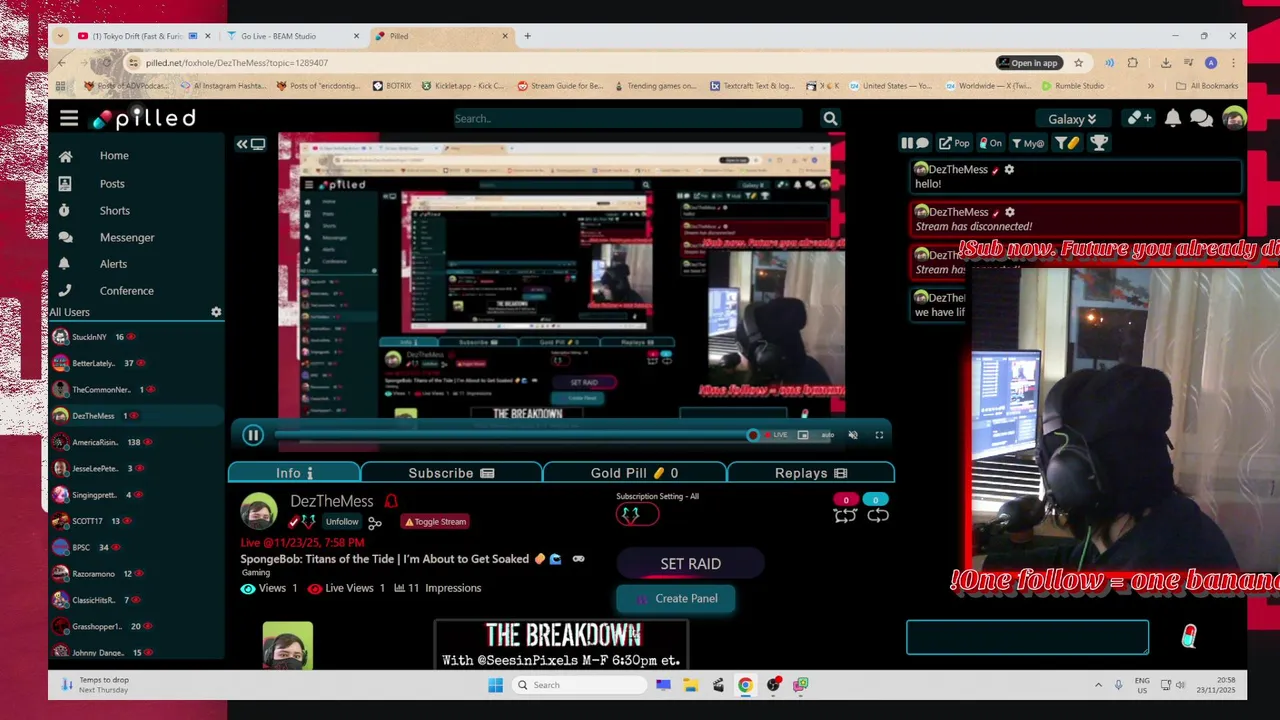Click the Unfollow button
This screenshot has width=1280, height=720.
click(x=341, y=522)
